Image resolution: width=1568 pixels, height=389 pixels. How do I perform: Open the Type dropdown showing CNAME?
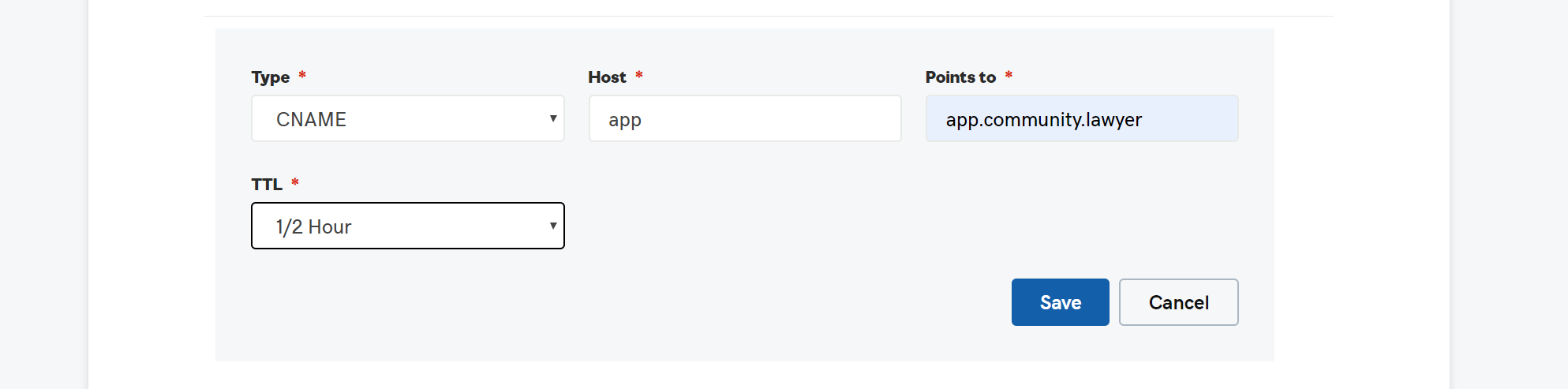click(x=408, y=118)
